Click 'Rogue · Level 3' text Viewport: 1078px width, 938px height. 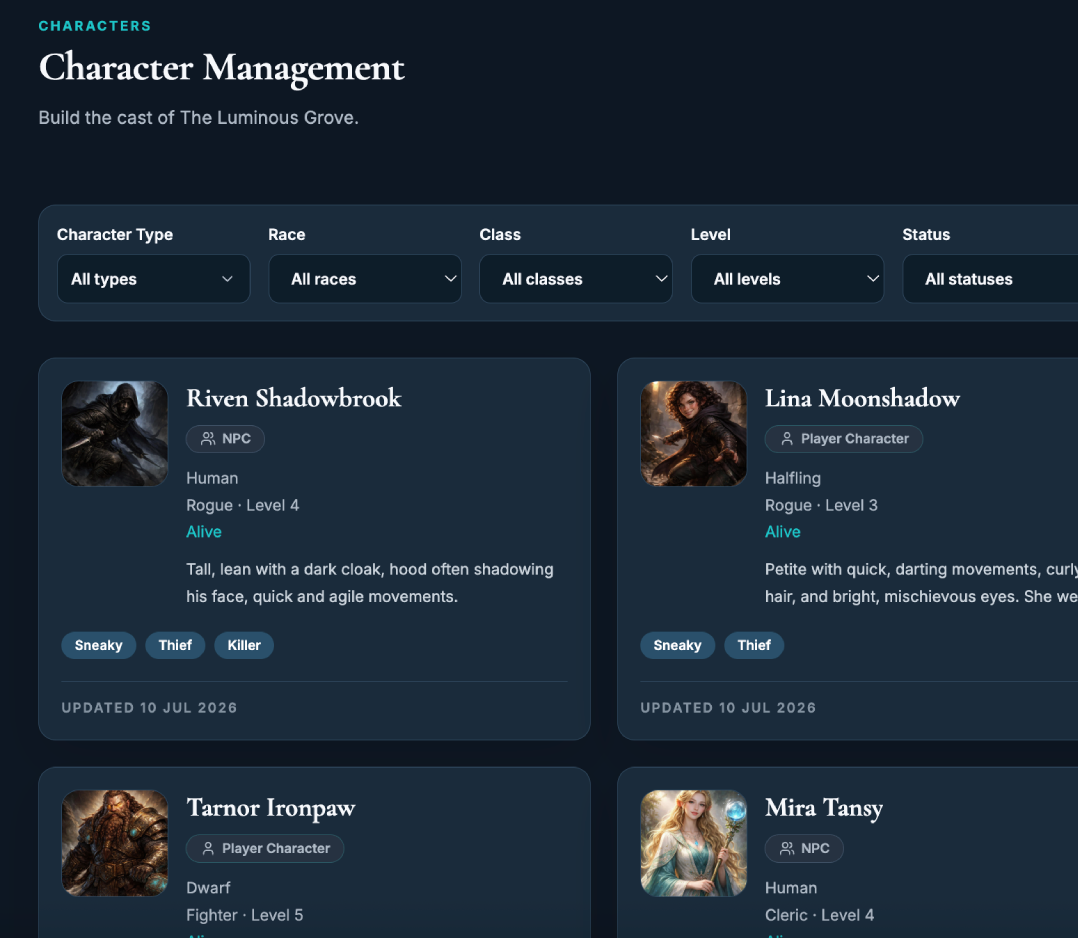(x=822, y=505)
